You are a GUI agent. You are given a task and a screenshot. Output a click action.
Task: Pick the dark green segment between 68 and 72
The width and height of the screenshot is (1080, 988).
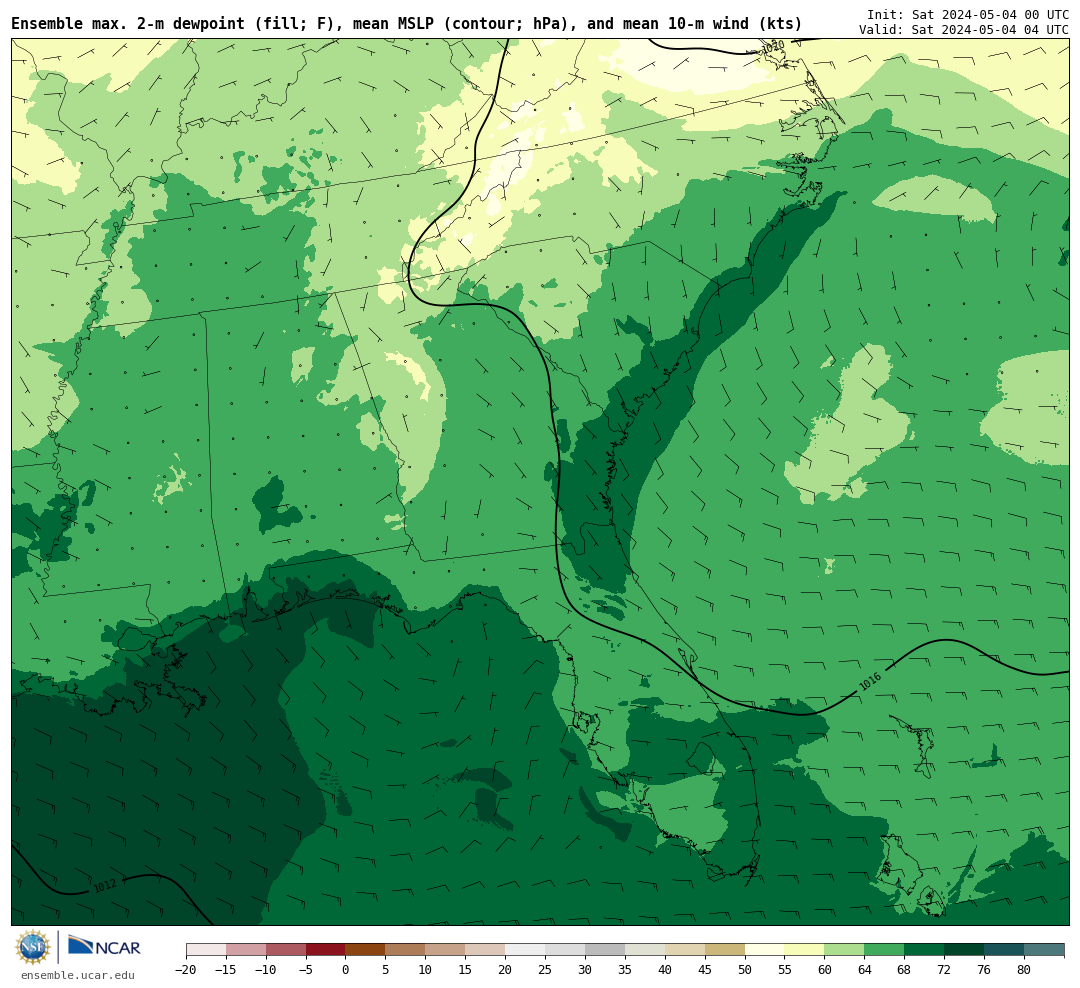pos(925,950)
